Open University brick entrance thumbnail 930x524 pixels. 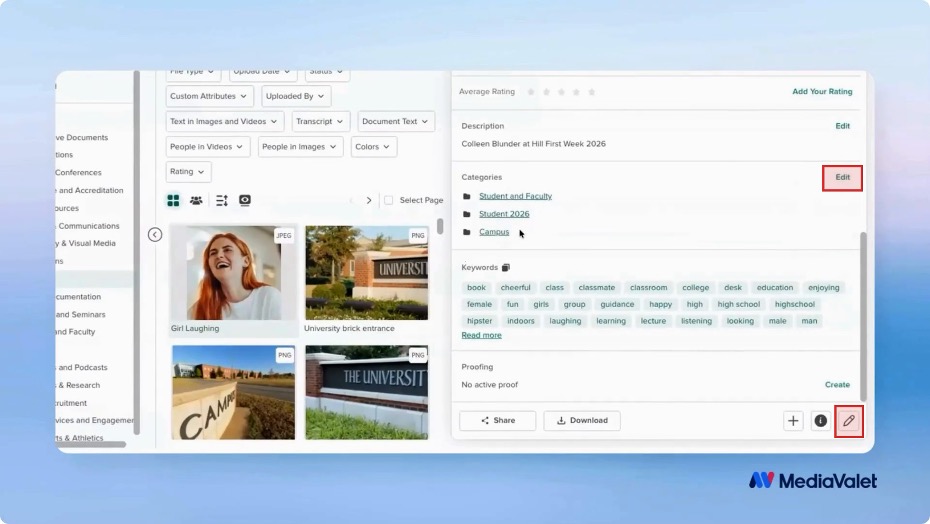(367, 273)
